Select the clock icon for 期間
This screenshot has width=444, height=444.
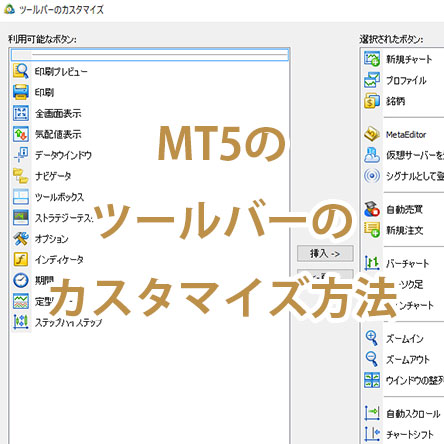pyautogui.click(x=21, y=280)
